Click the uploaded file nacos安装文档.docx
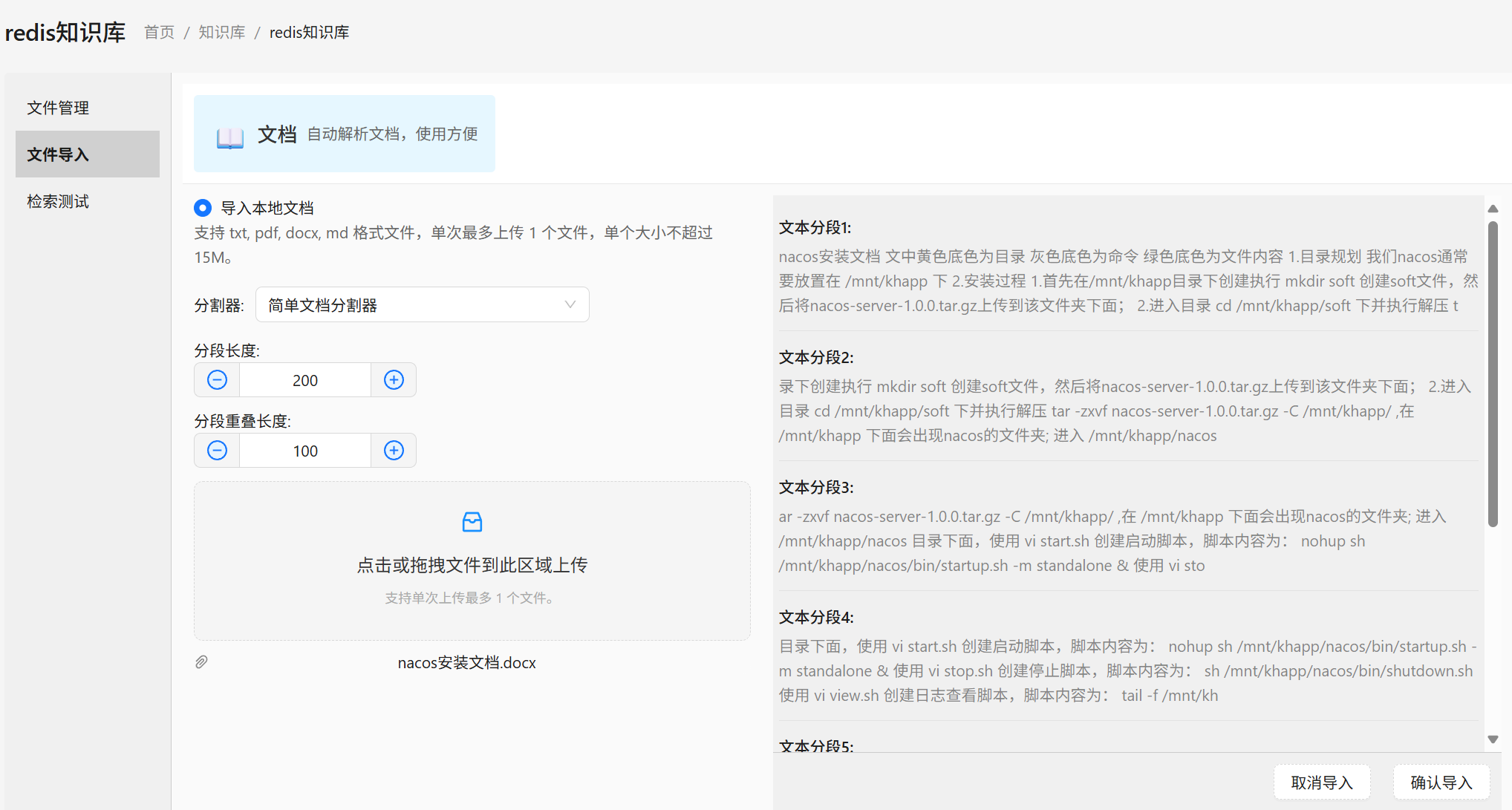This screenshot has height=810, width=1512. (466, 662)
